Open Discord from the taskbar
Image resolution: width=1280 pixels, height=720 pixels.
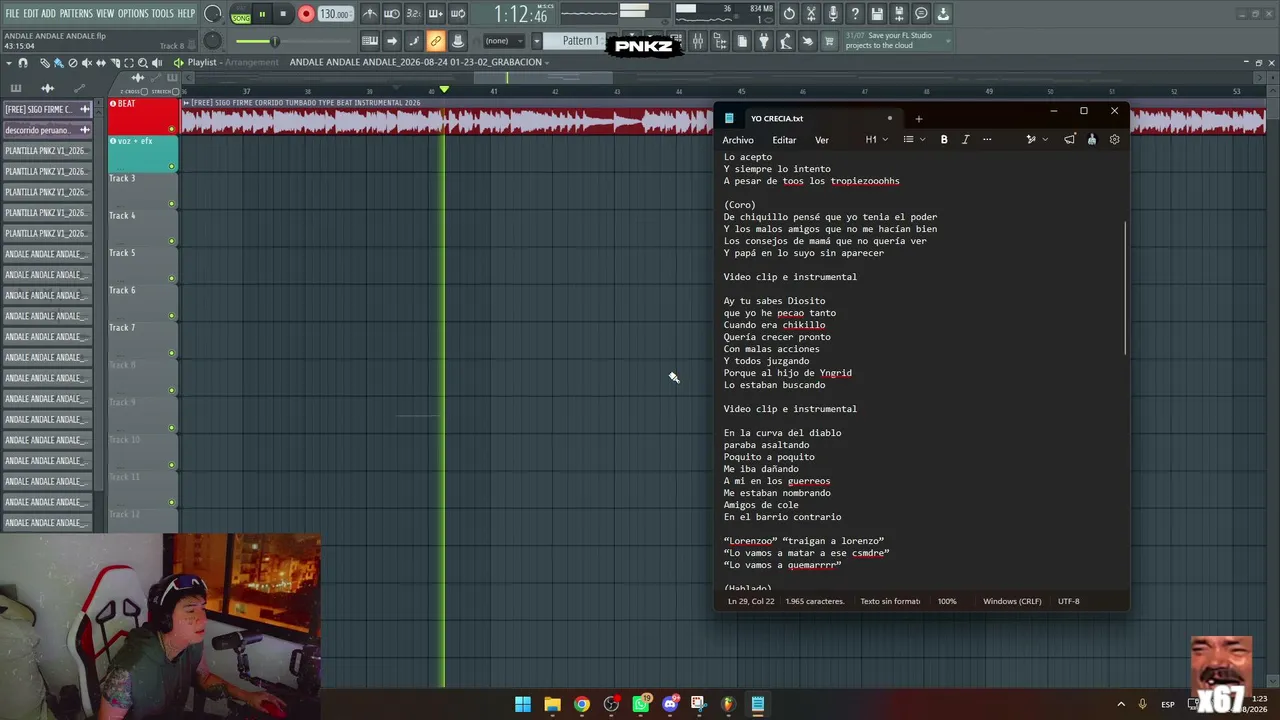tap(670, 704)
